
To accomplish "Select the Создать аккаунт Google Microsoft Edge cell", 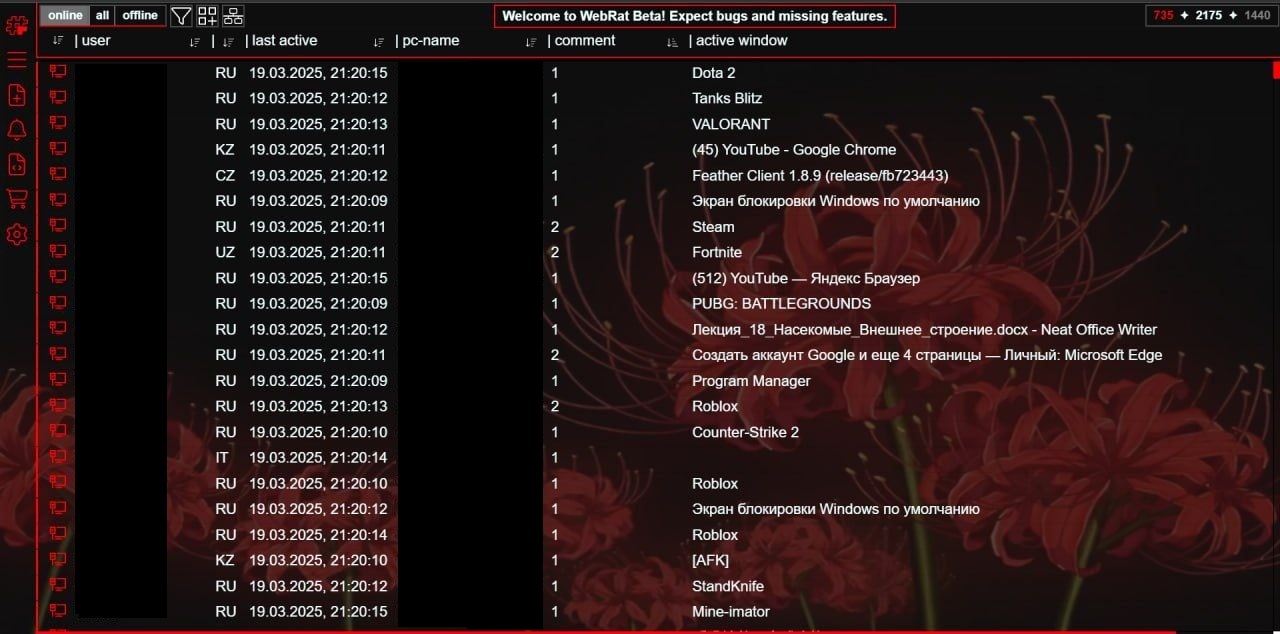I will (x=927, y=355).
